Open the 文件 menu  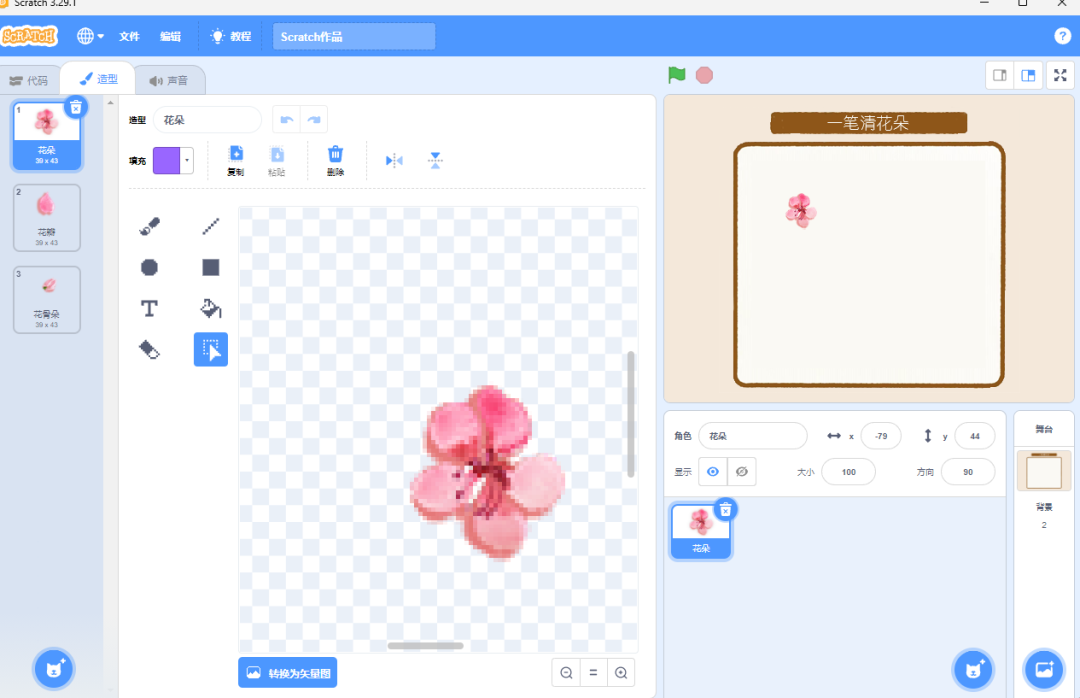[x=129, y=36]
